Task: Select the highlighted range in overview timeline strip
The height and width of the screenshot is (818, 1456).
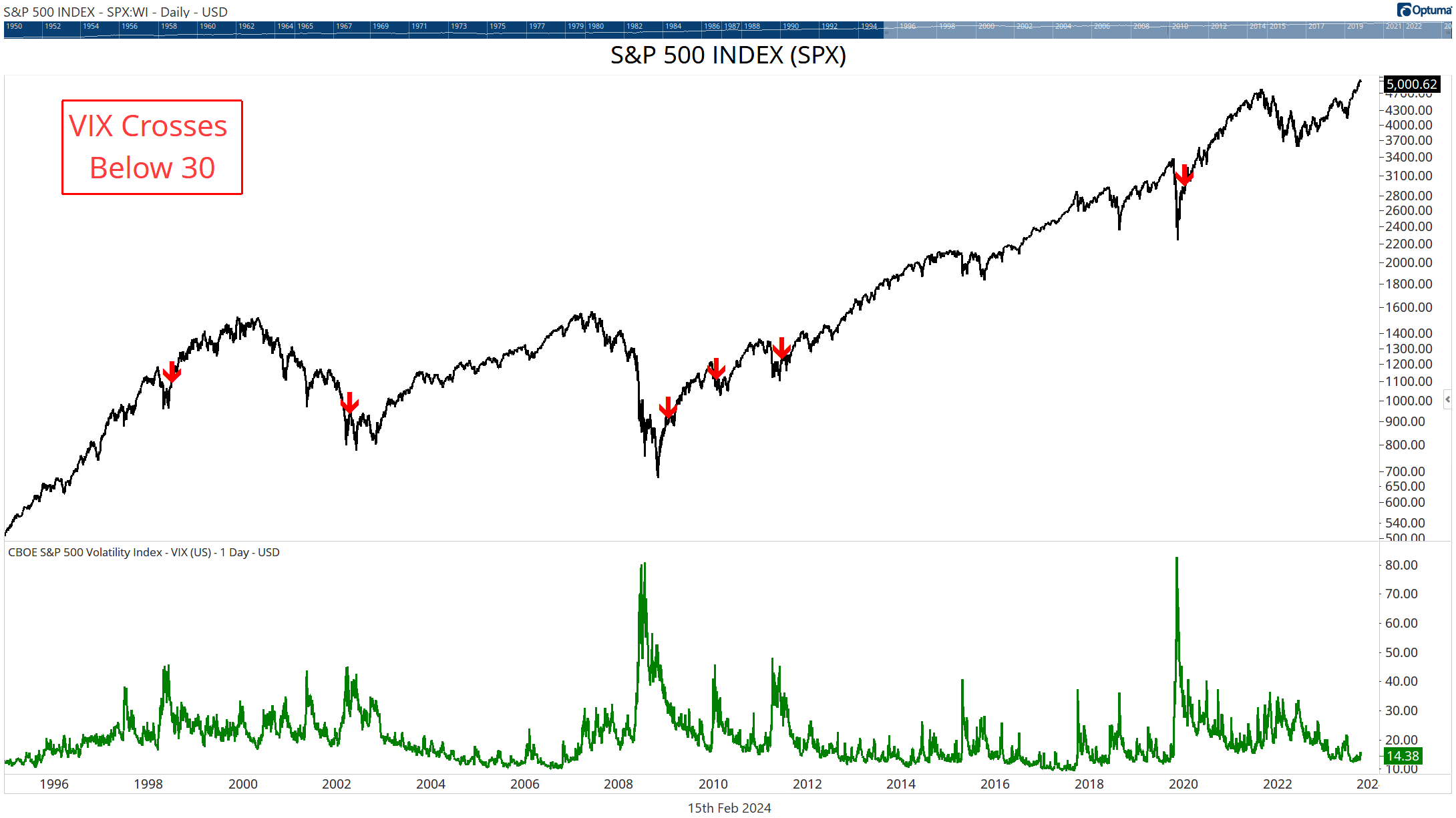Action: (1167, 29)
